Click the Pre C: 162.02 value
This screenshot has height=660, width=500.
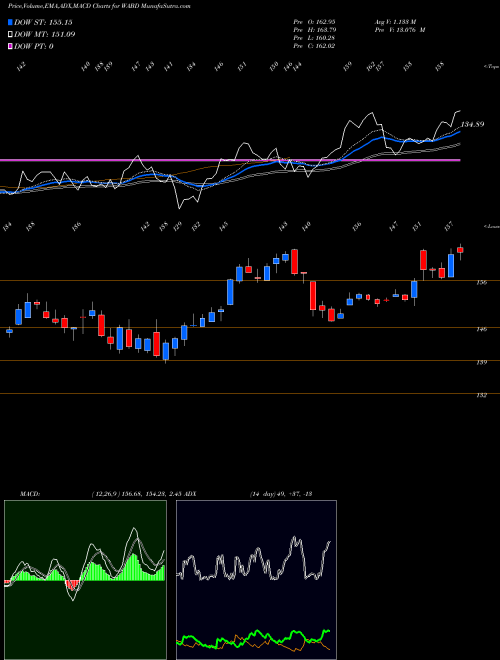coord(314,46)
